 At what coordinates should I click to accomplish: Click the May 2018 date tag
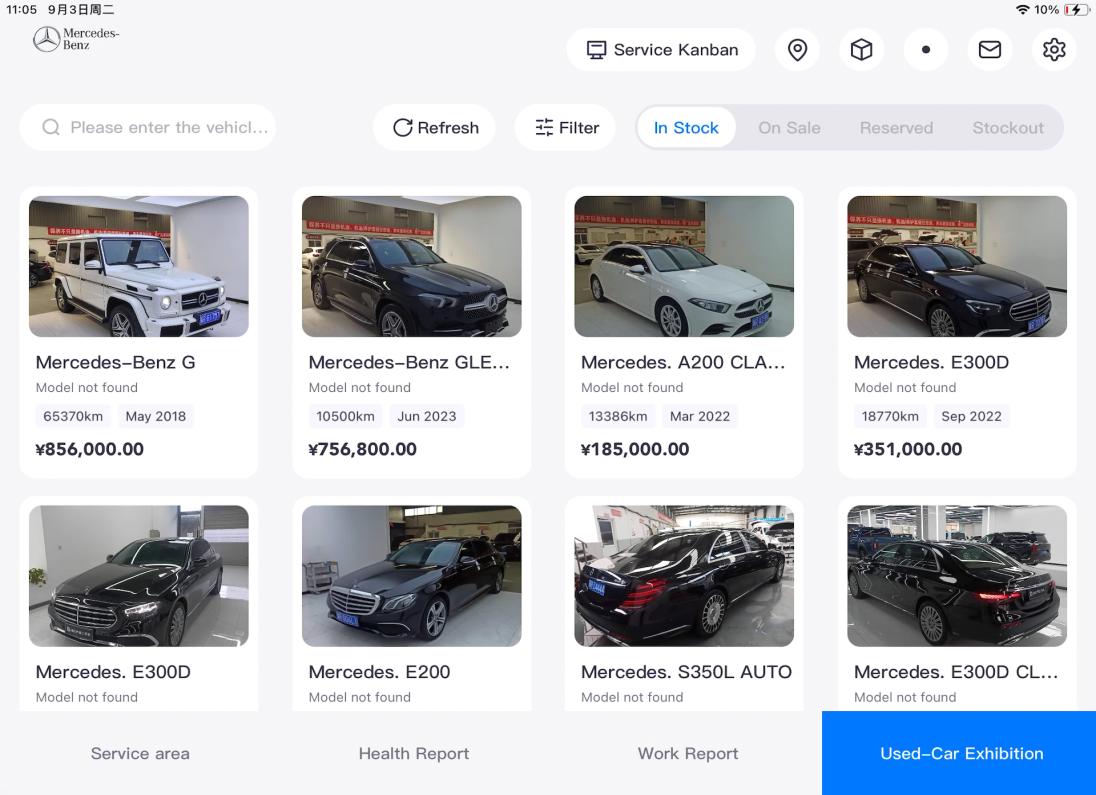click(x=156, y=416)
